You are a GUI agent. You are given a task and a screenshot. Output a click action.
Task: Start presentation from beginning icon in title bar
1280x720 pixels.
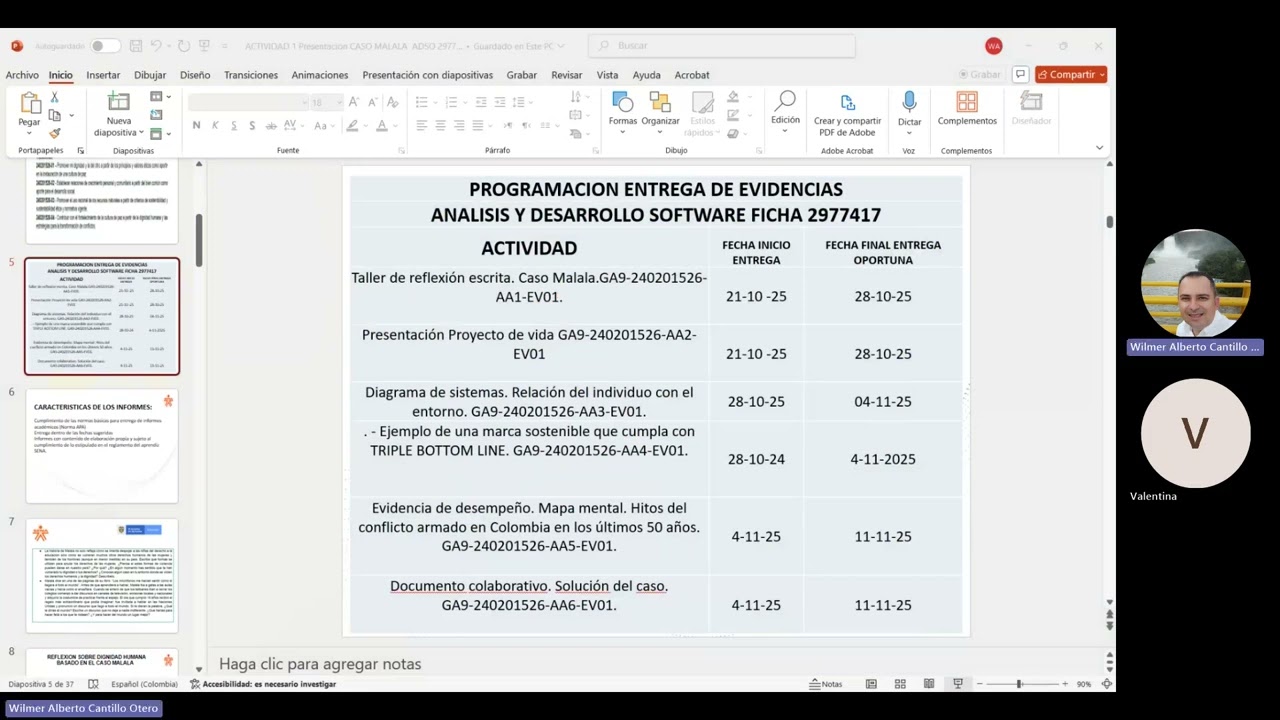pyautogui.click(x=204, y=46)
